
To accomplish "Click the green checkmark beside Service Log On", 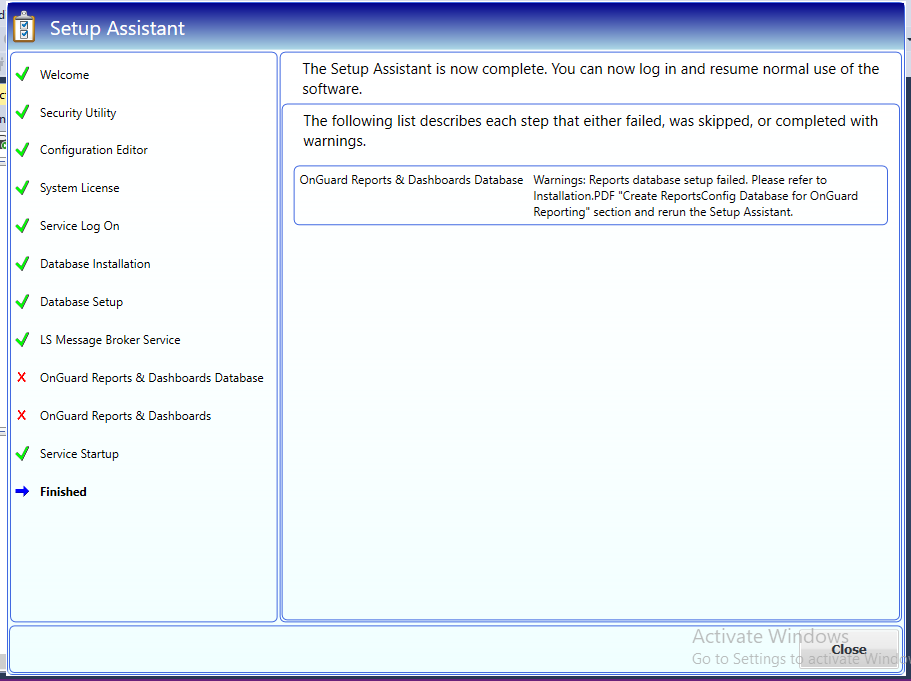I will click(23, 225).
